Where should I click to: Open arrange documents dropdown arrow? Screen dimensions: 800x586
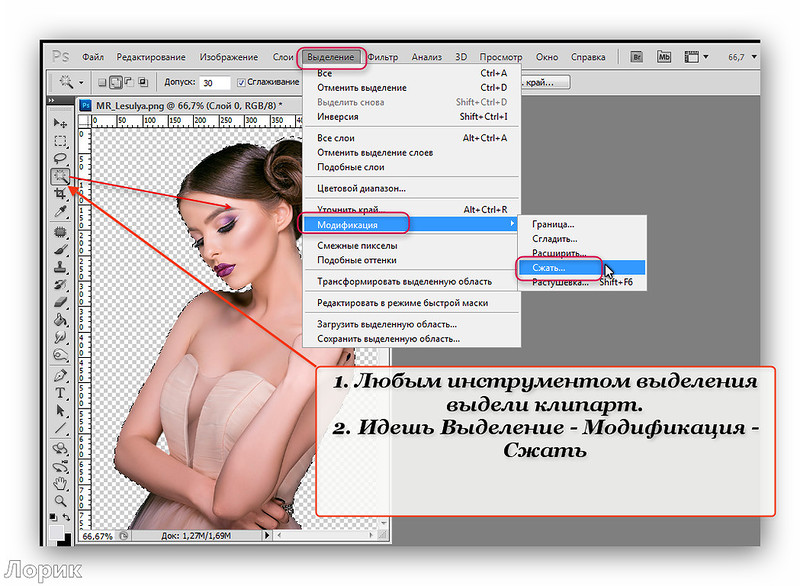pos(706,57)
